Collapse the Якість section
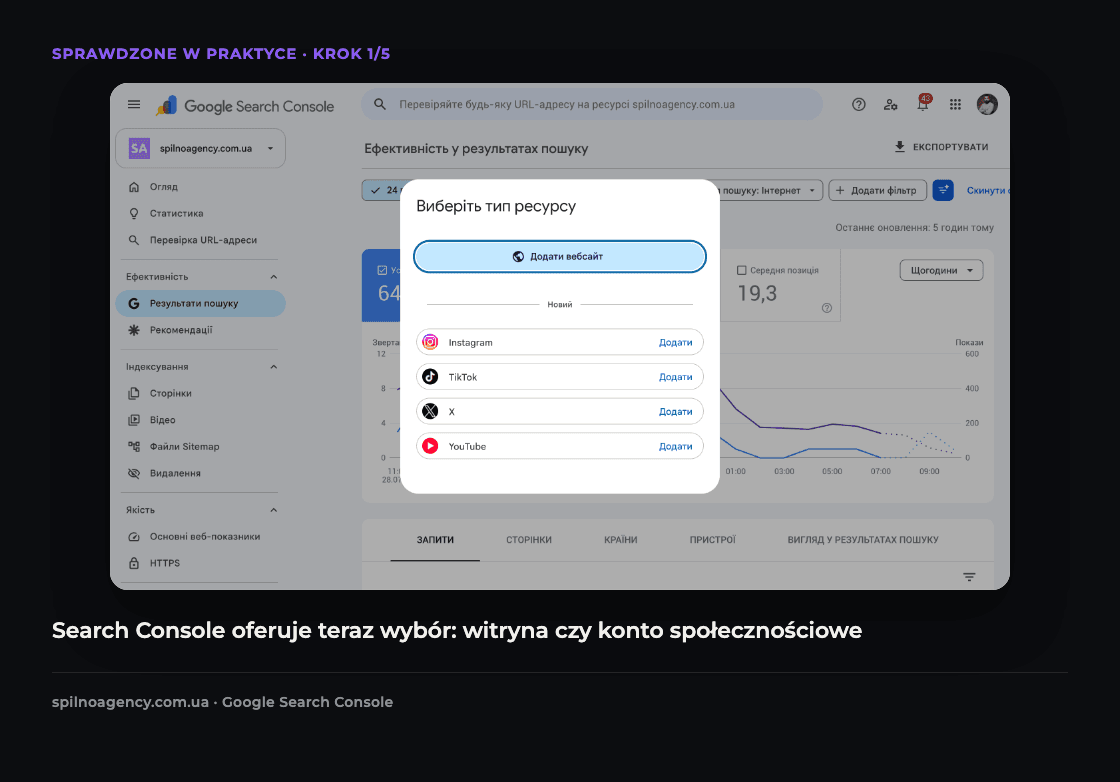 [273, 510]
